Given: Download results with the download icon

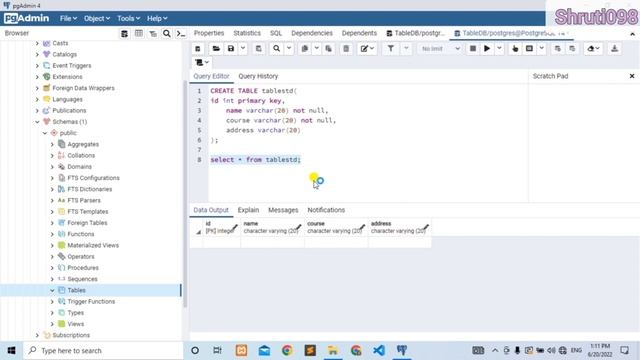Looking at the screenshot, I should pyautogui.click(x=614, y=49).
